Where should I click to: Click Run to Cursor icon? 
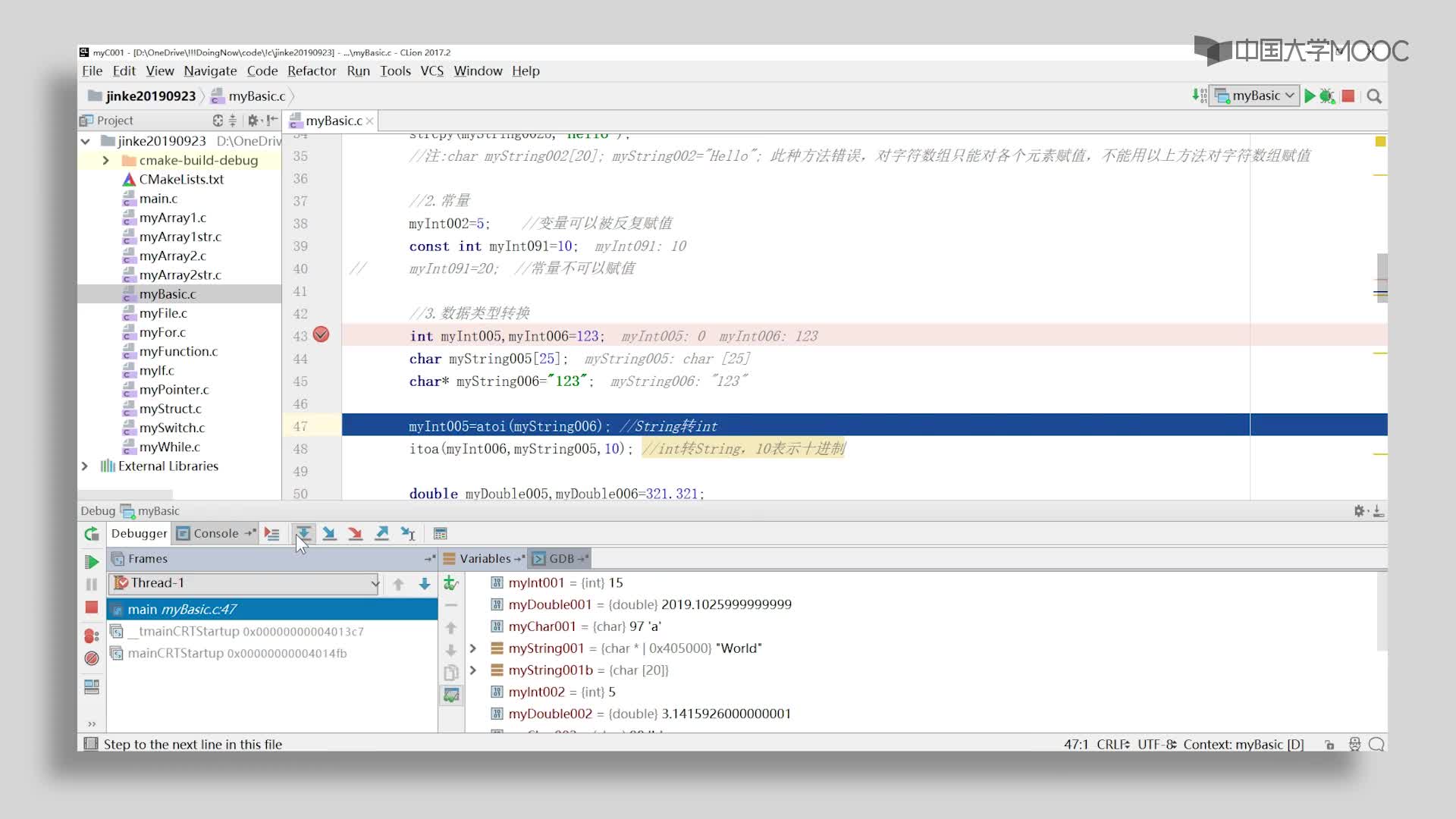point(408,534)
